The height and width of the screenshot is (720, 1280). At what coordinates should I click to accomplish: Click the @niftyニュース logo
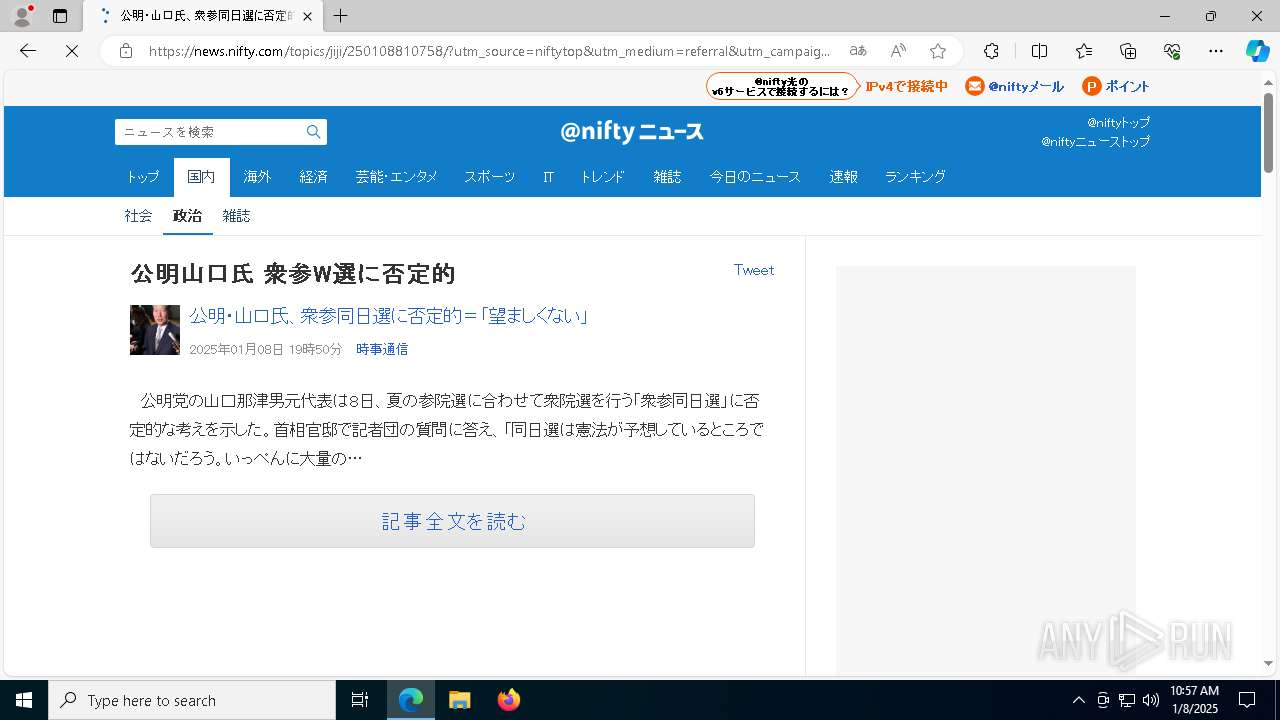(632, 132)
